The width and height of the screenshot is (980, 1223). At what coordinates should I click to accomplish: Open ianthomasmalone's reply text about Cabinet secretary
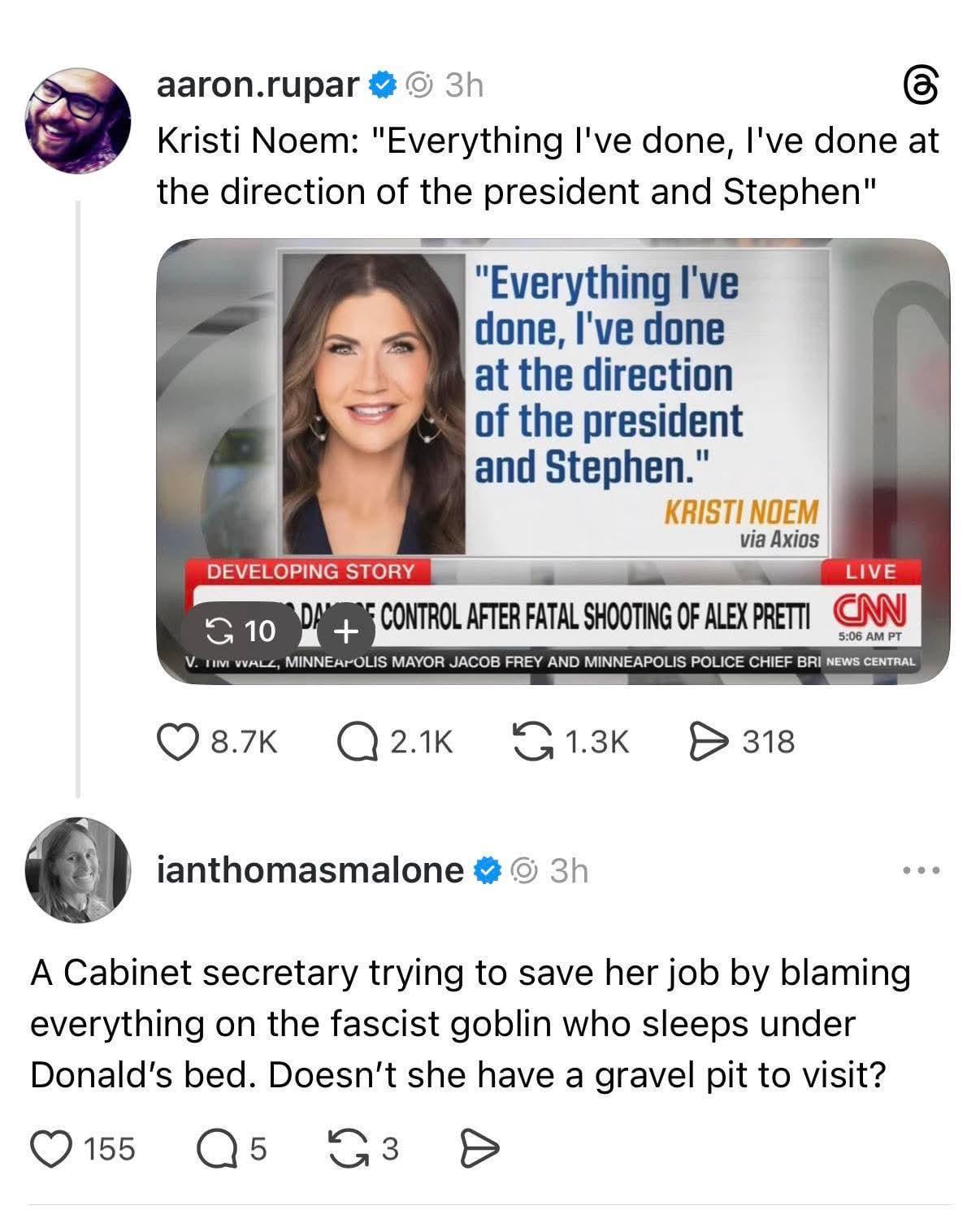tap(470, 1024)
